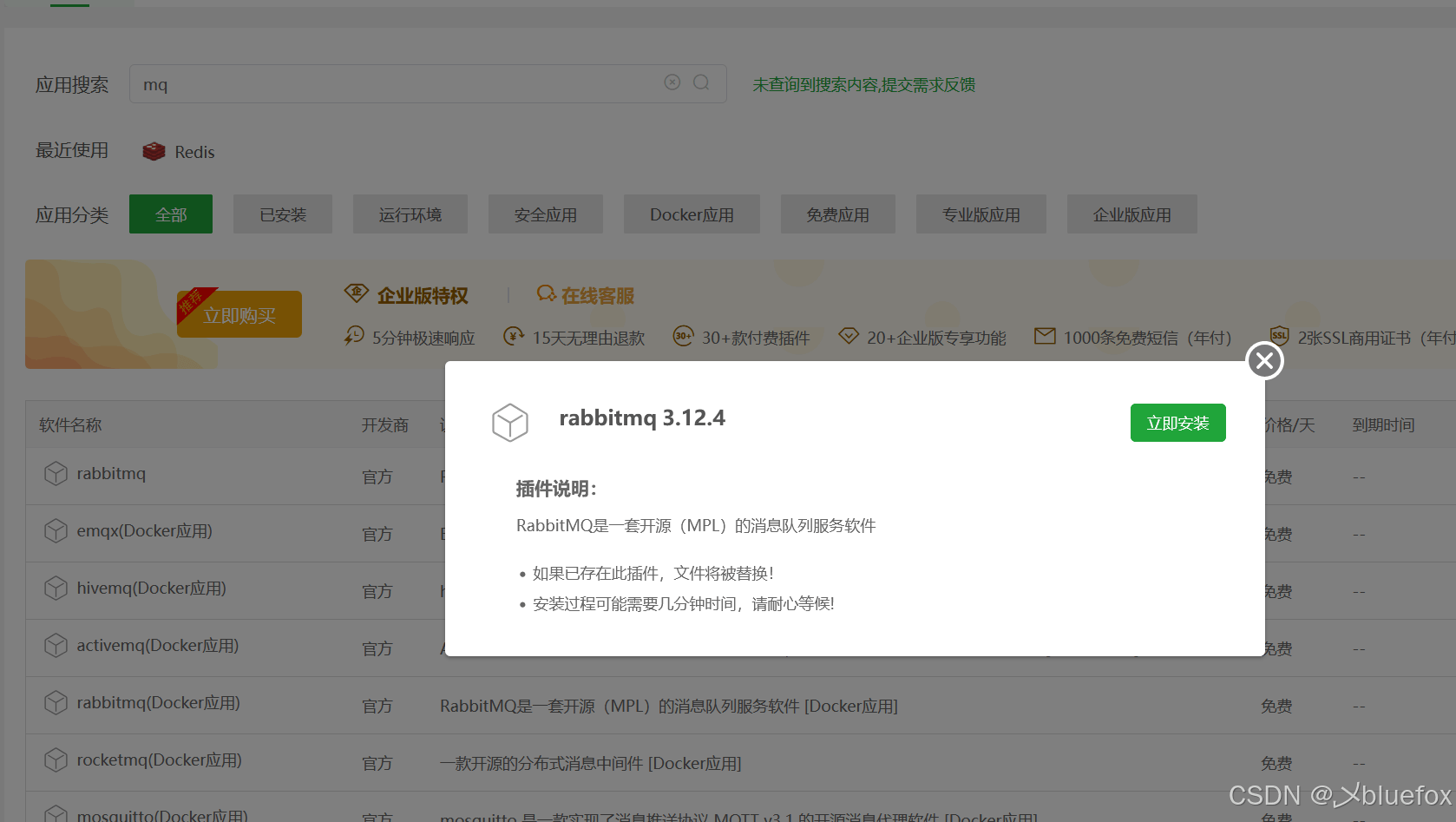The height and width of the screenshot is (822, 1456).
Task: Click the 15天无理由退款 refund icon
Action: click(514, 336)
